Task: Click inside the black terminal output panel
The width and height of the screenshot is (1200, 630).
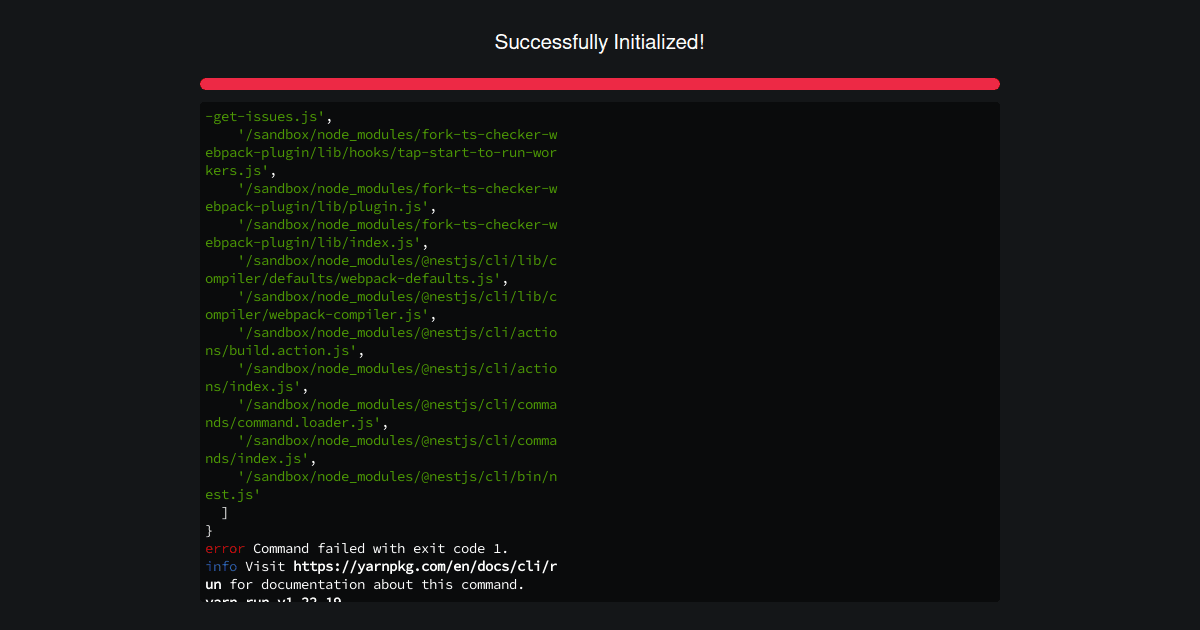Action: 780,350
